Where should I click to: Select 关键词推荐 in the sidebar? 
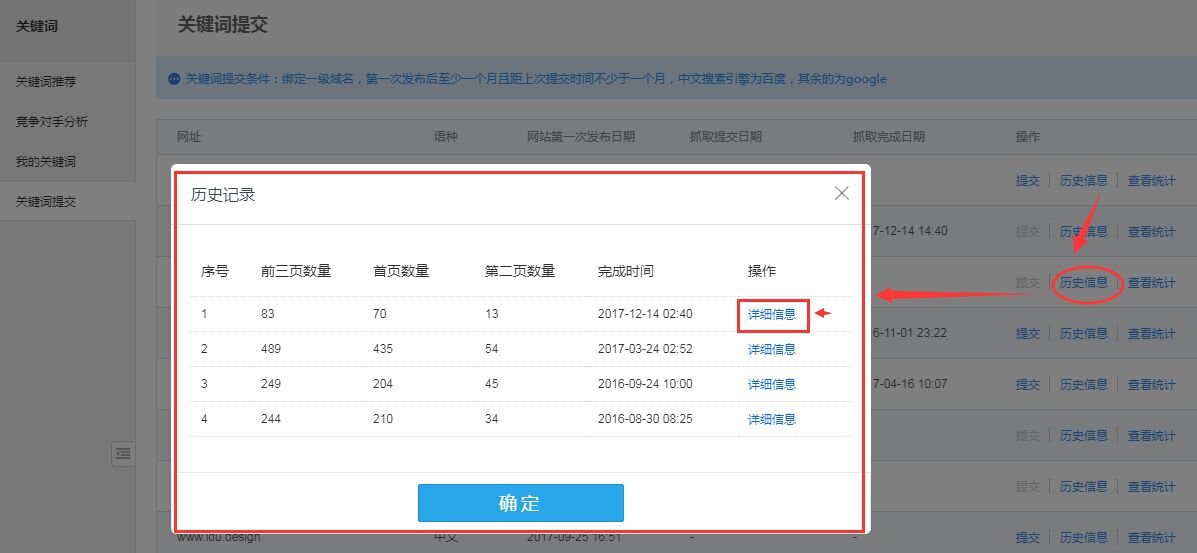click(46, 82)
